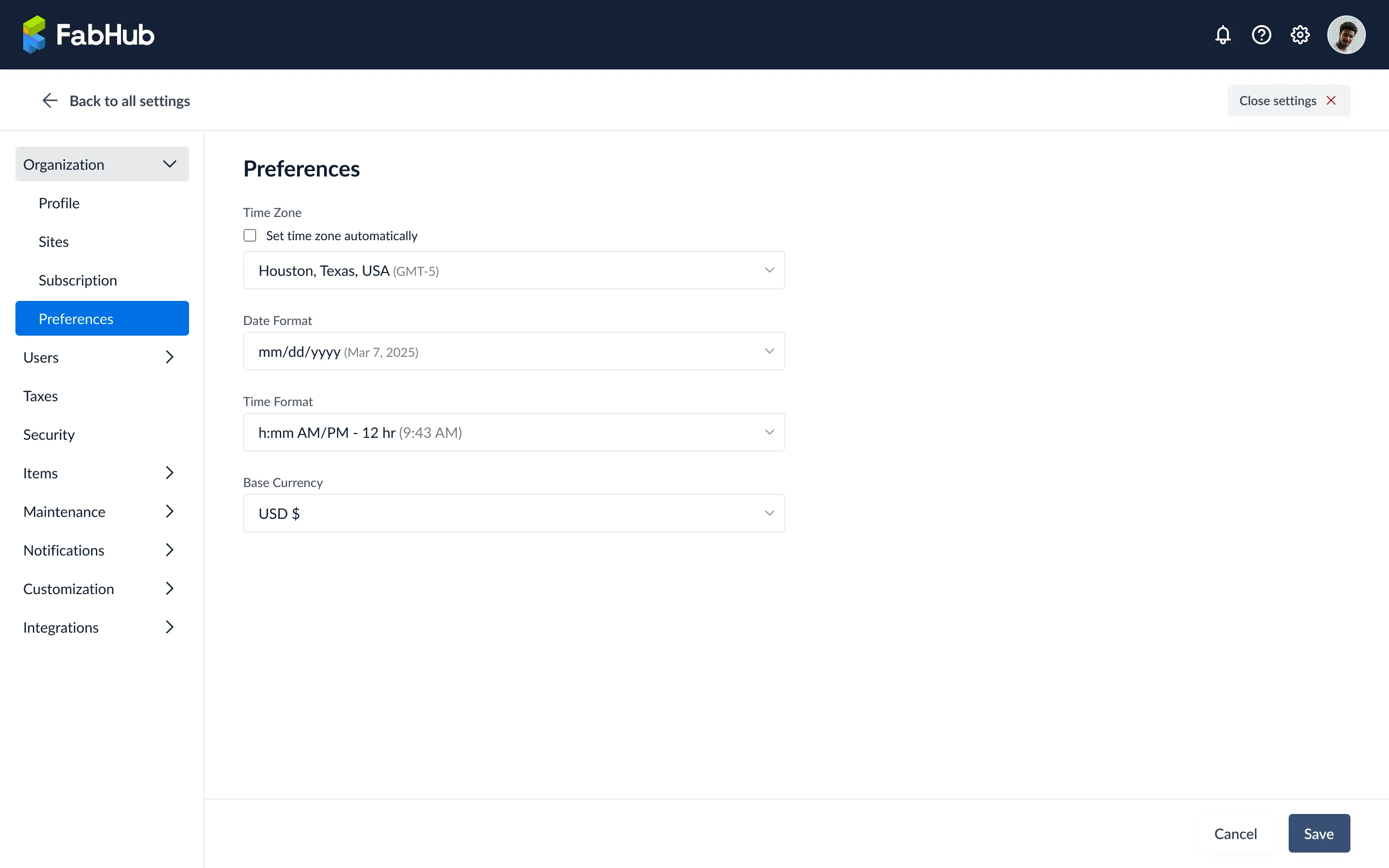Screen dimensions: 1389x868
Task: Select the Preferences menu item
Action: pyautogui.click(x=102, y=318)
